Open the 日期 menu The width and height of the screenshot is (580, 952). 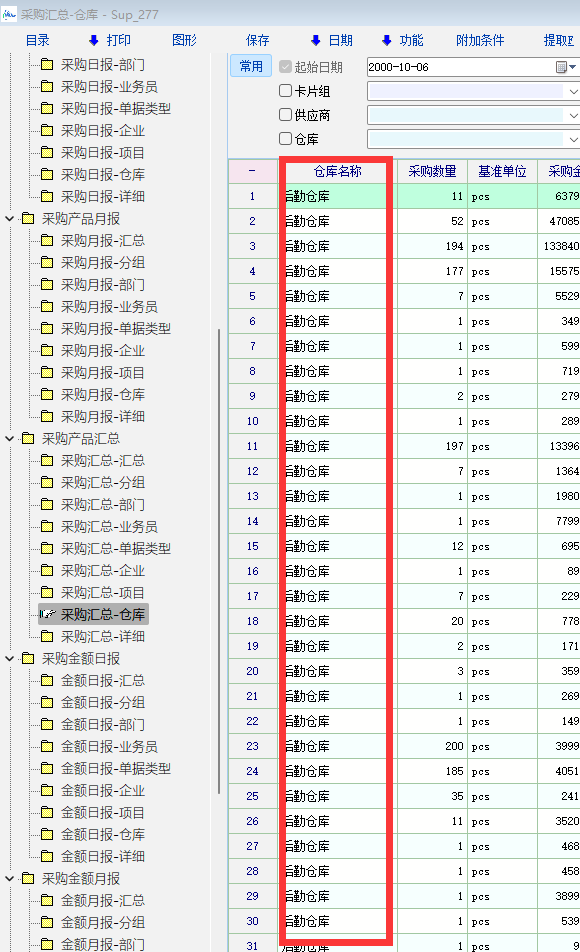340,41
